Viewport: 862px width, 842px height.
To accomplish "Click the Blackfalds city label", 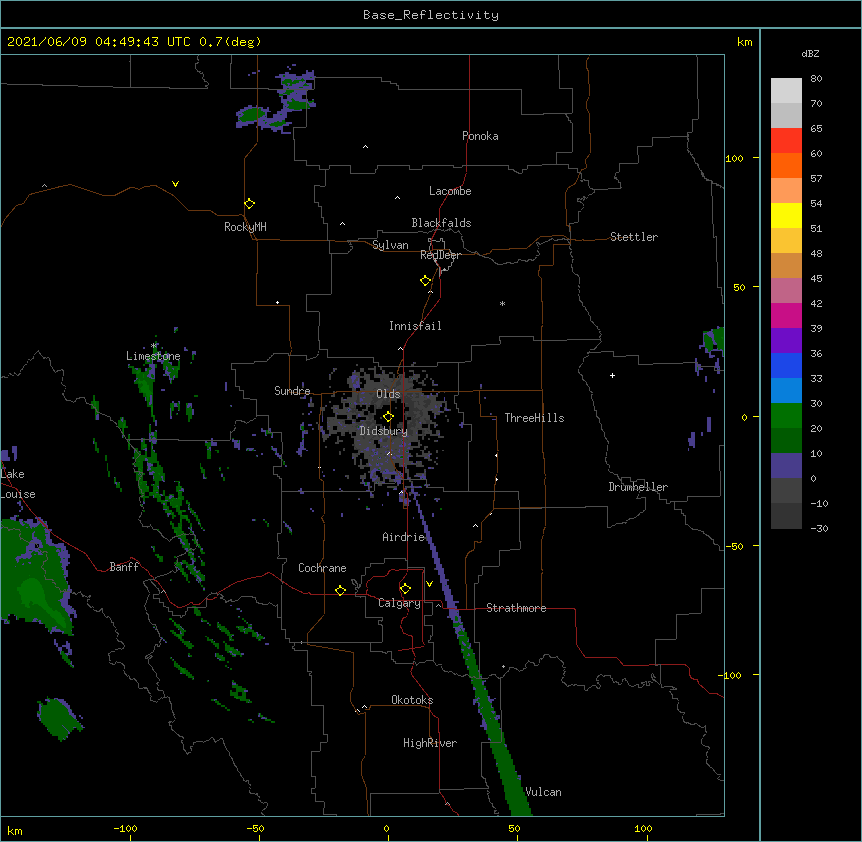I will coord(441,223).
